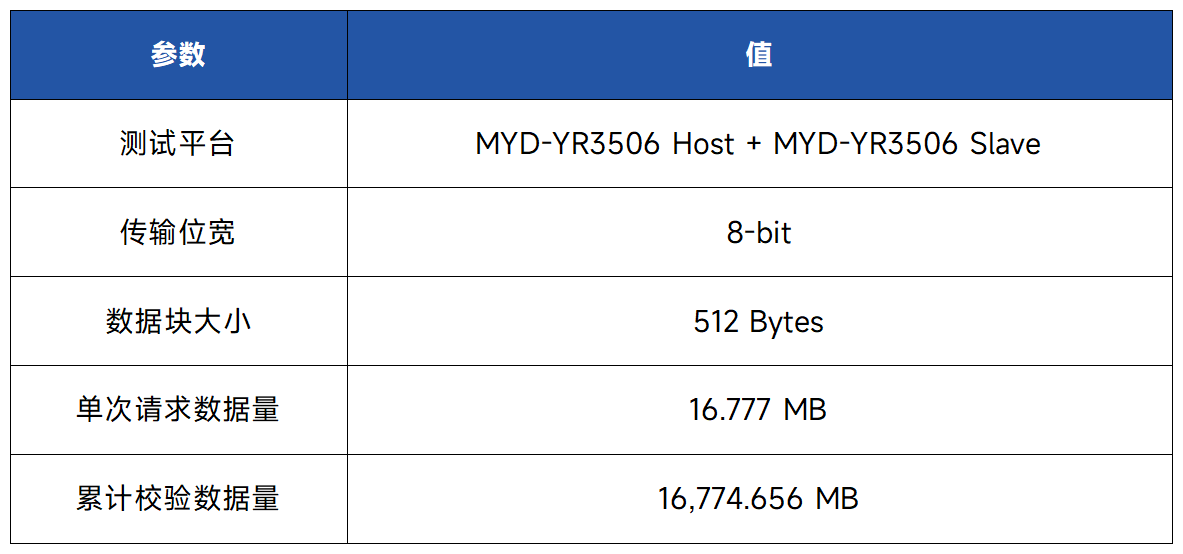Image resolution: width=1183 pixels, height=554 pixels.
Task: Click the MYD-YR3506 text before Host
Action: 567,144
